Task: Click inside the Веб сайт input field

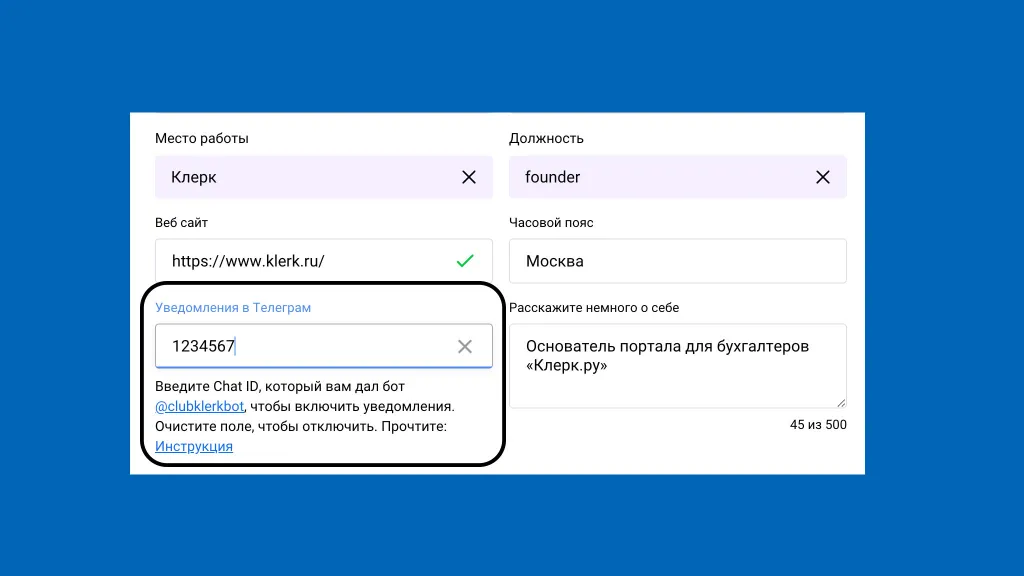Action: 300,261
